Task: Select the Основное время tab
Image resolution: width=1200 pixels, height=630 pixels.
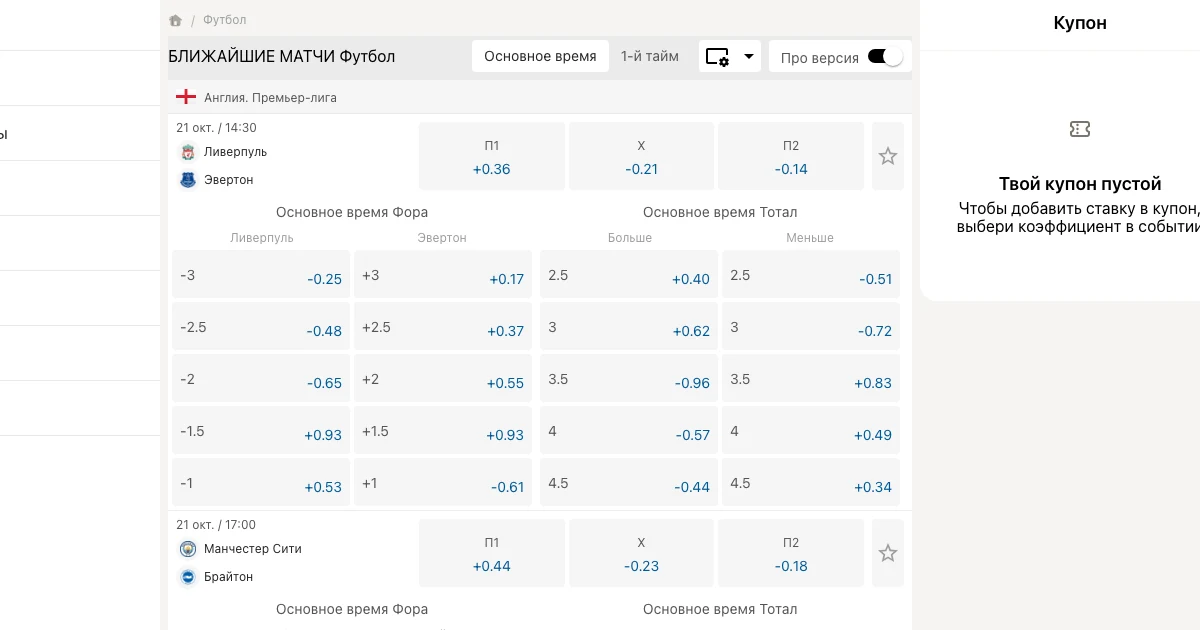Action: 540,56
